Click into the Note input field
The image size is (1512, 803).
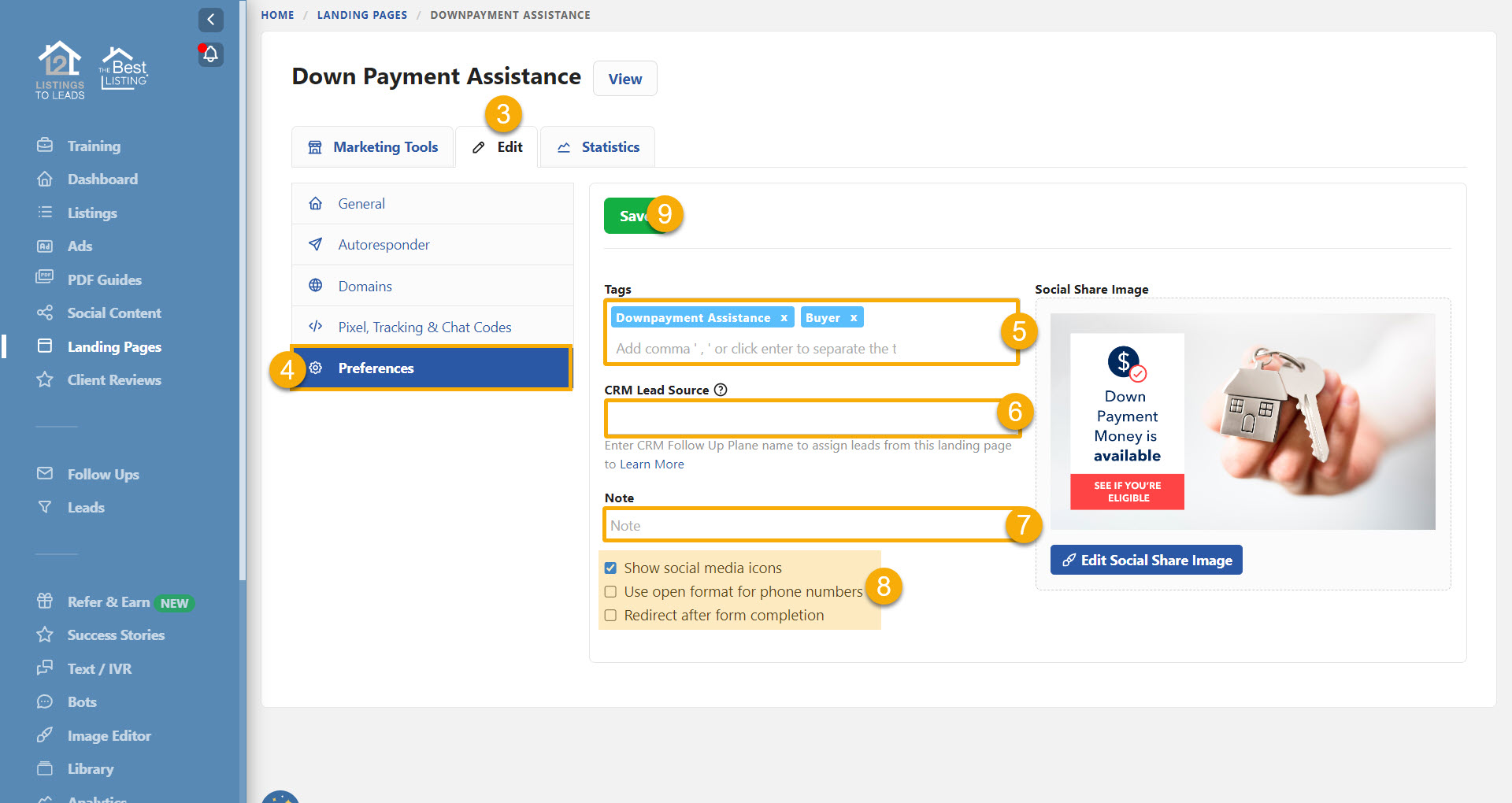(x=803, y=525)
